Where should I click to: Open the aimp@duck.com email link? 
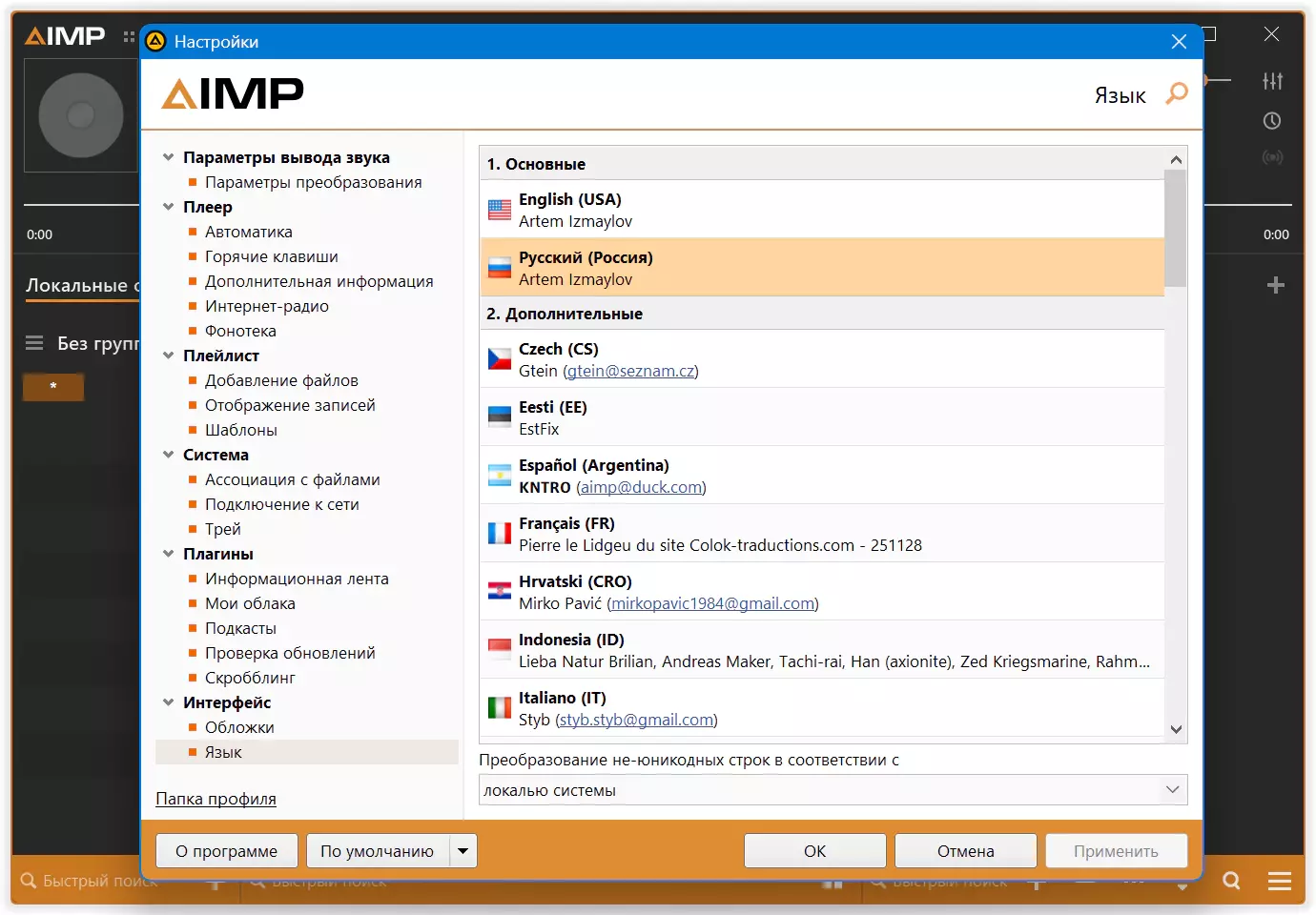pyautogui.click(x=641, y=487)
